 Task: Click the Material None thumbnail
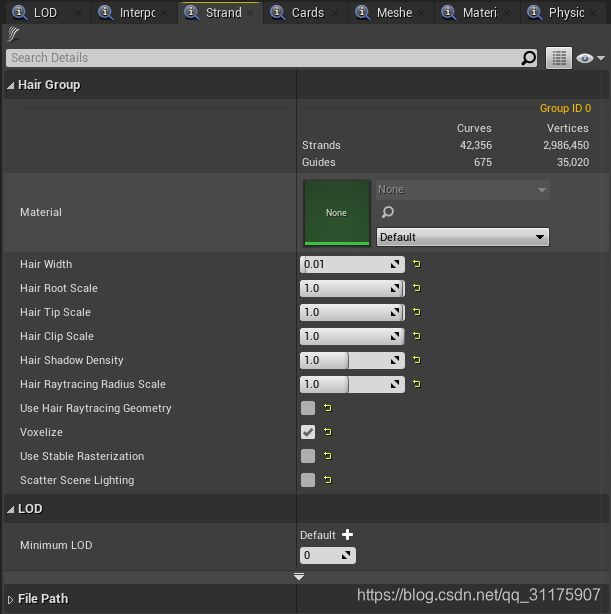336,213
